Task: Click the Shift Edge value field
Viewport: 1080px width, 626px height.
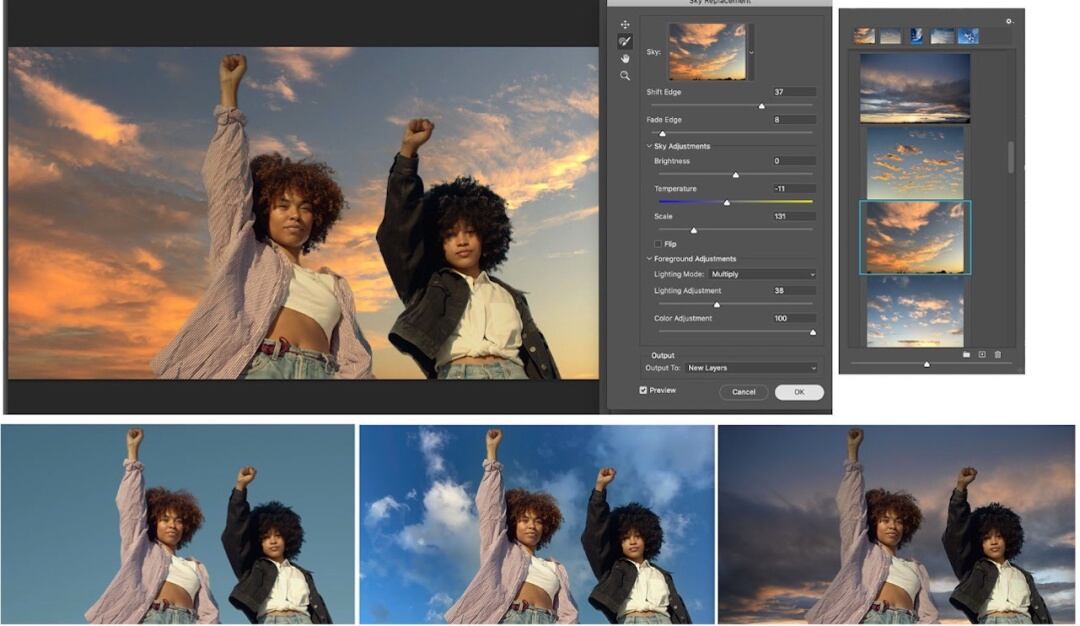Action: pyautogui.click(x=794, y=92)
